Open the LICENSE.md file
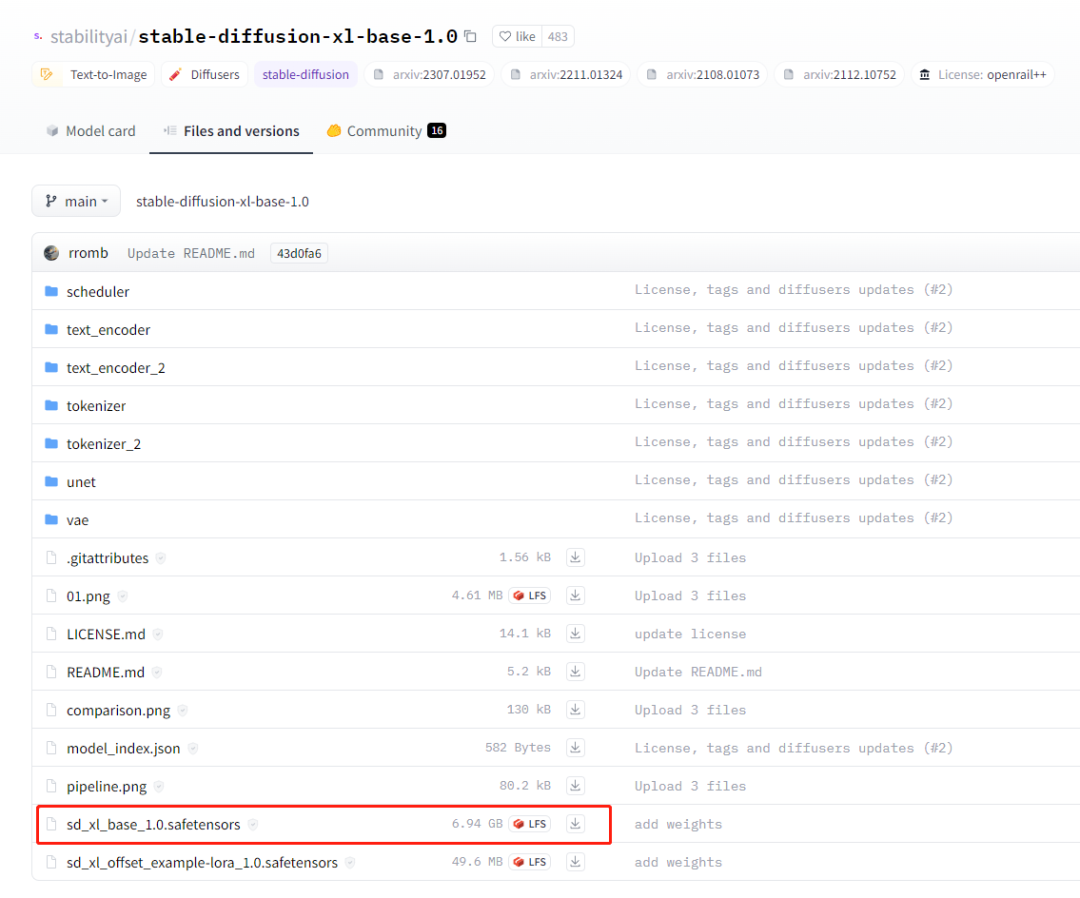The width and height of the screenshot is (1080, 898). (106, 634)
